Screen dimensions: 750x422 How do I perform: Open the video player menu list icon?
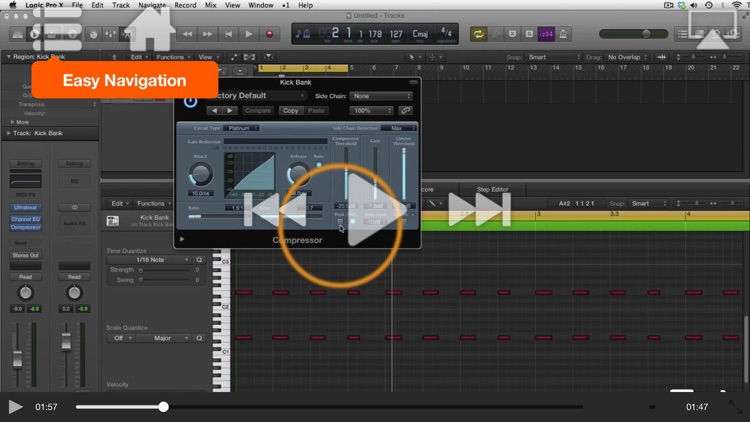(x=57, y=28)
